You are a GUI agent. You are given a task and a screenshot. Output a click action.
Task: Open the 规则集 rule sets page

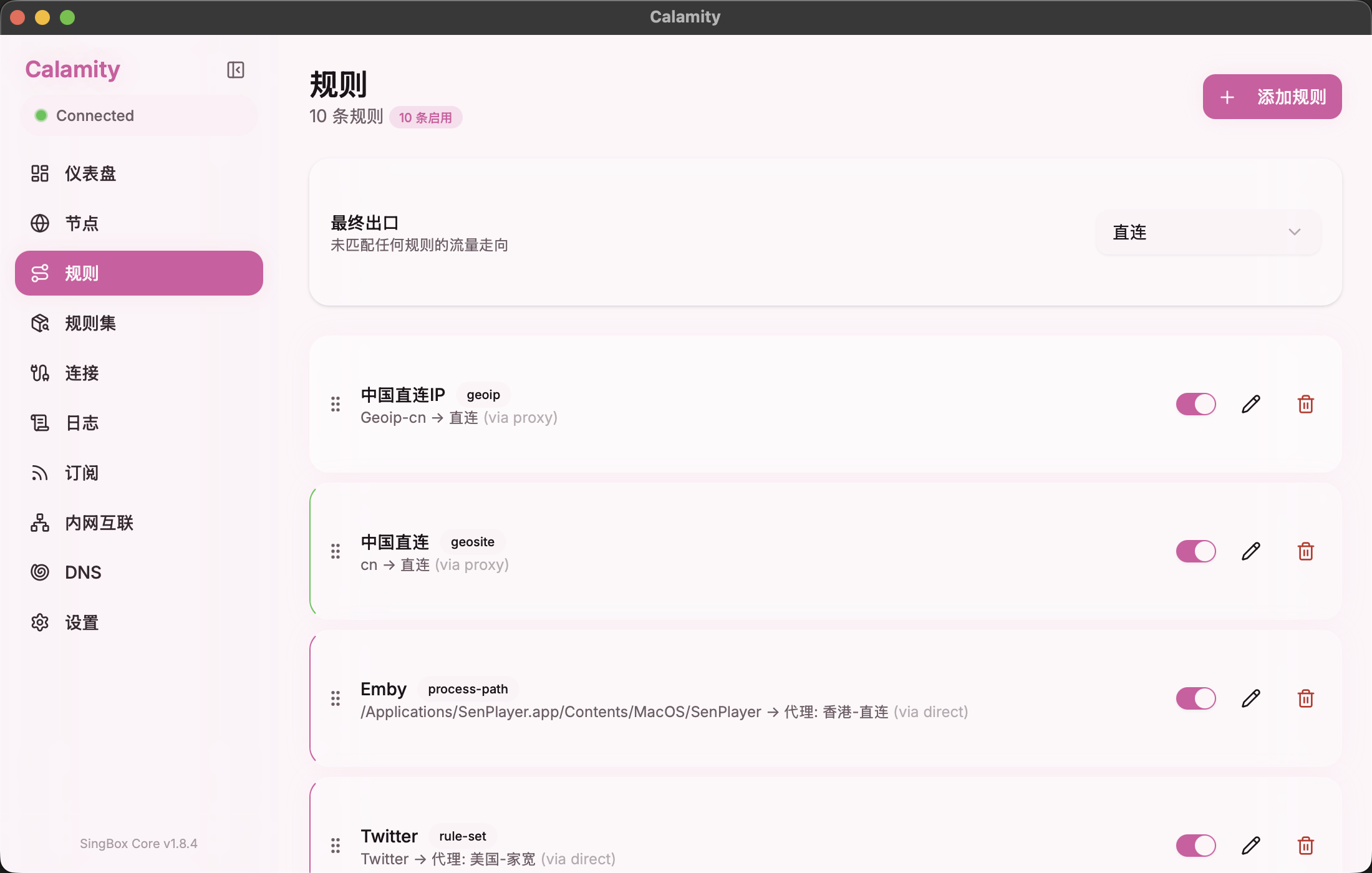click(x=89, y=322)
